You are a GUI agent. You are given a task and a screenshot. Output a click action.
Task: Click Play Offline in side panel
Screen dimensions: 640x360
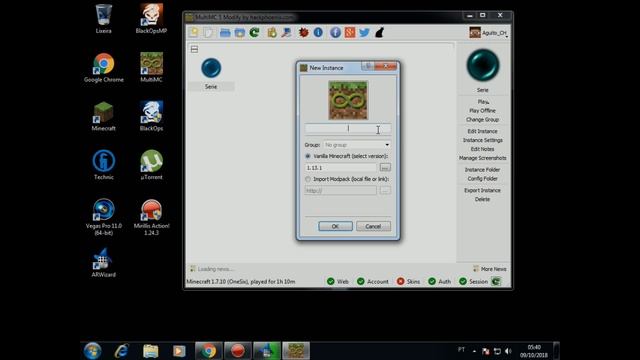(x=482, y=111)
